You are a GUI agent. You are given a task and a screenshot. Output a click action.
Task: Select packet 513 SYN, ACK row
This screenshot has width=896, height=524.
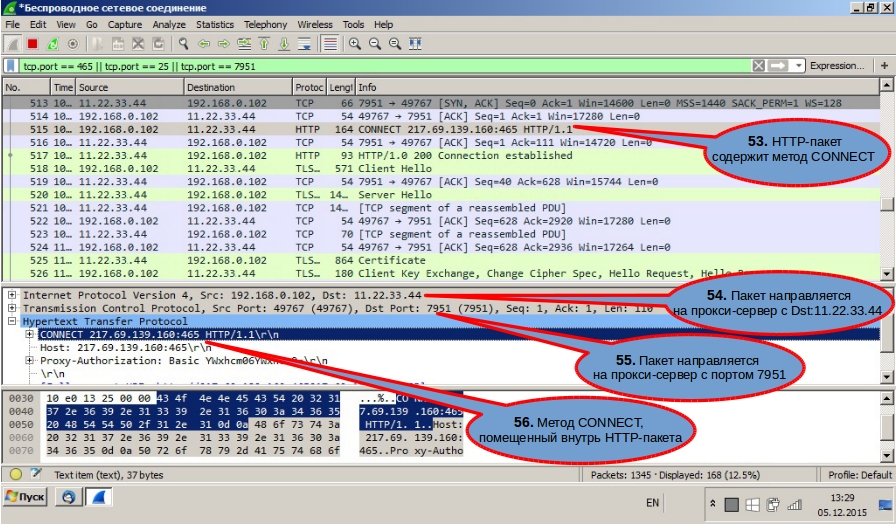point(440,103)
